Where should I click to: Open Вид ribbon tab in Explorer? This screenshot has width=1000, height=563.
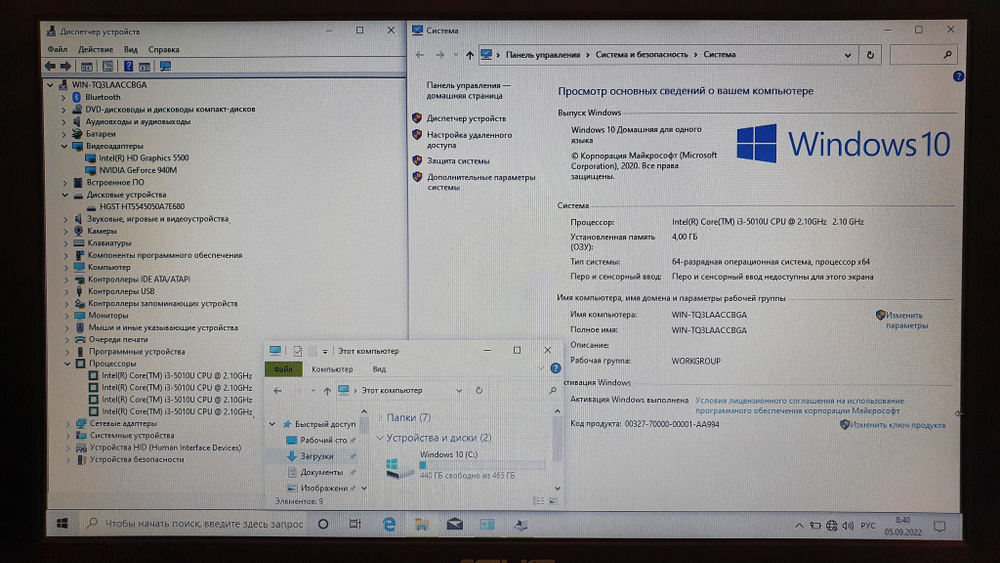click(379, 369)
